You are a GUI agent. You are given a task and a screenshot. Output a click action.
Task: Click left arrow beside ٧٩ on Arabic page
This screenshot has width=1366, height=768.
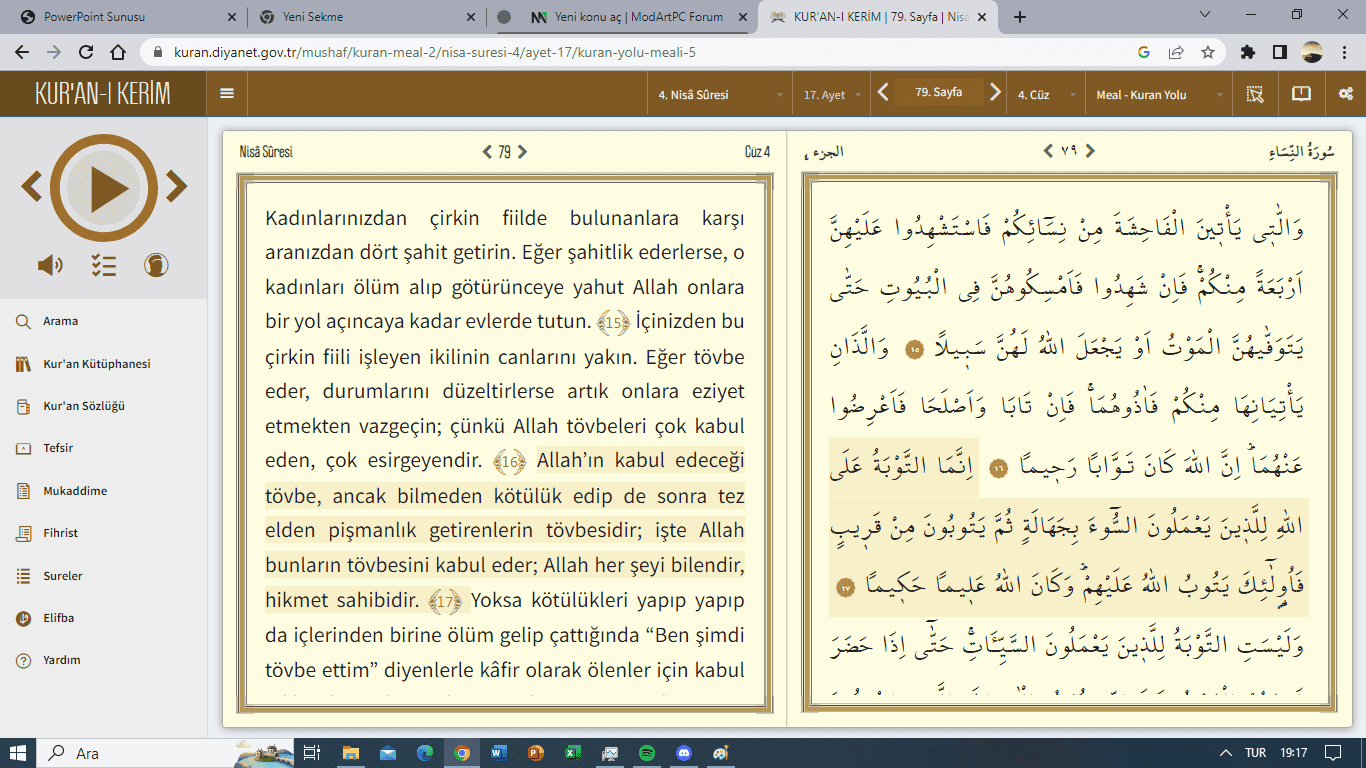(x=1048, y=151)
